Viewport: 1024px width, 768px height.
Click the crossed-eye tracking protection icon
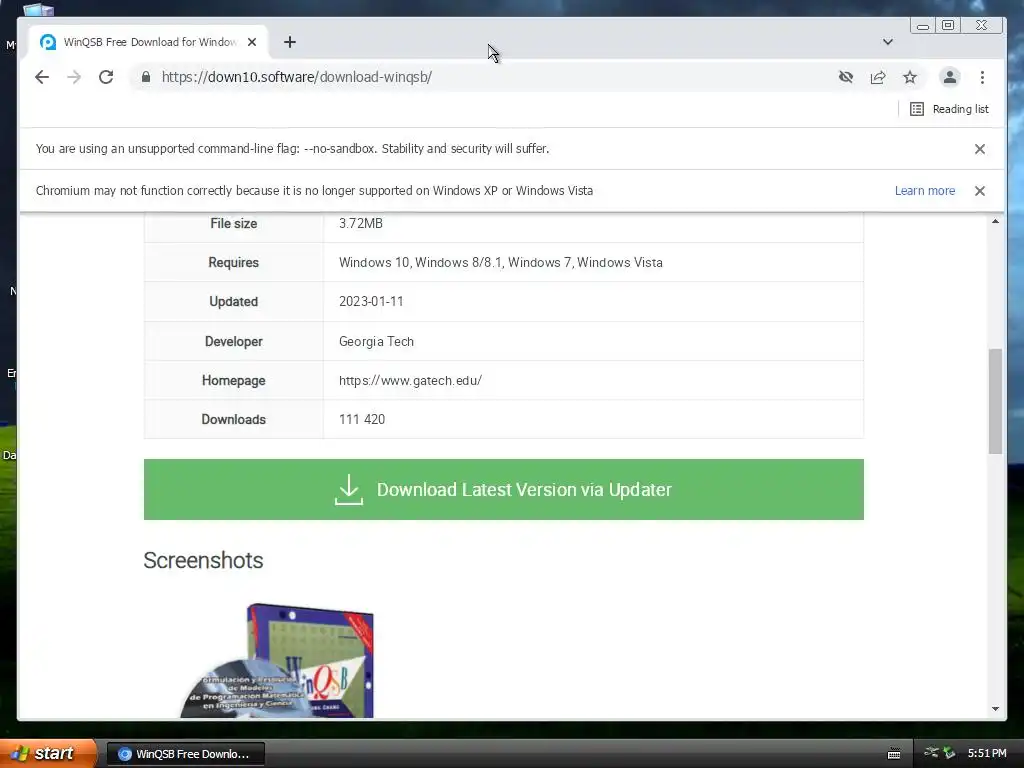click(x=846, y=77)
